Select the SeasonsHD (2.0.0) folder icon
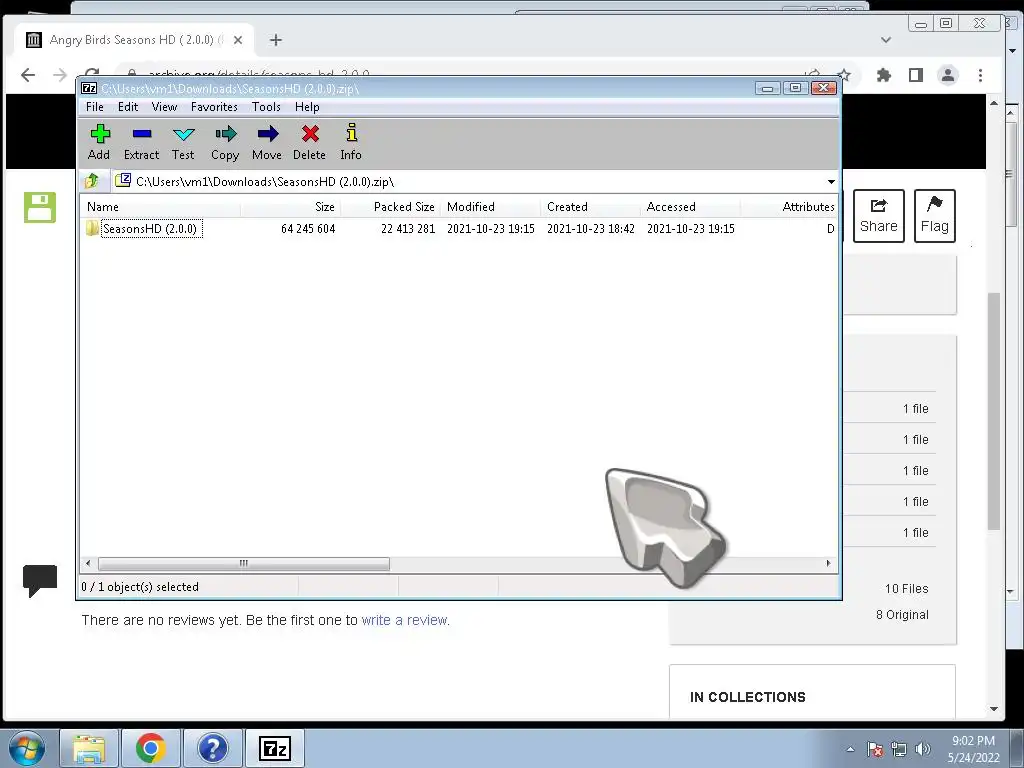The width and height of the screenshot is (1024, 768). pos(92,229)
